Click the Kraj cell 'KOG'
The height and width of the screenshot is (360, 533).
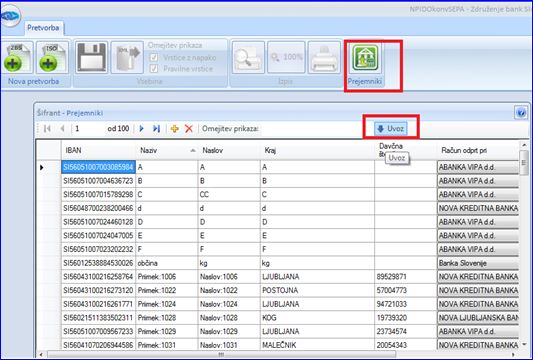click(x=317, y=318)
